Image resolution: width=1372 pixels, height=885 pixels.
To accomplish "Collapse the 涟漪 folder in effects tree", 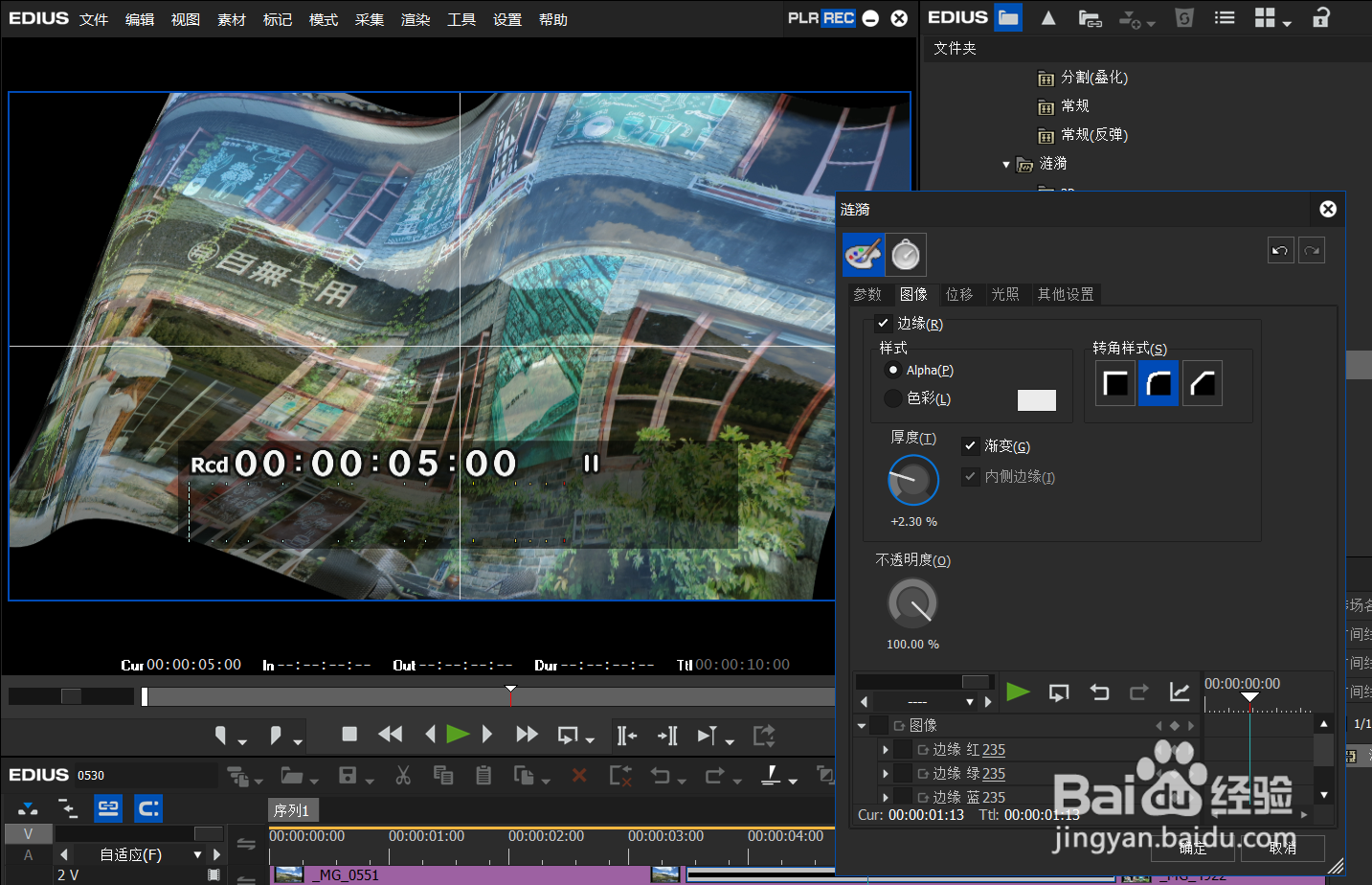I will tap(1005, 165).
